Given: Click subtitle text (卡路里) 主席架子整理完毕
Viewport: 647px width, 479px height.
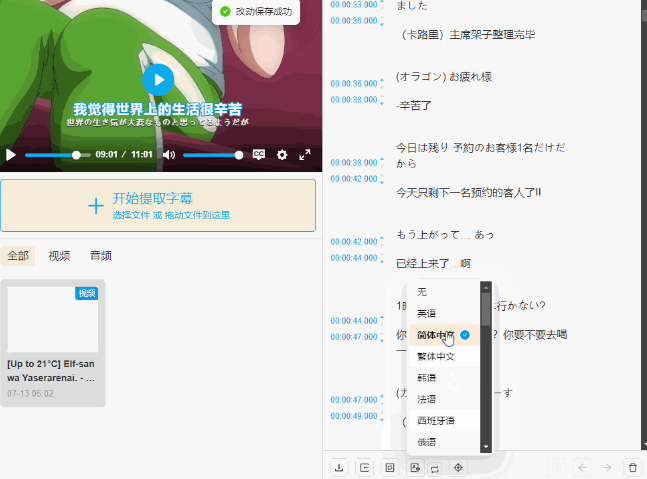Looking at the screenshot, I should click(x=468, y=35).
